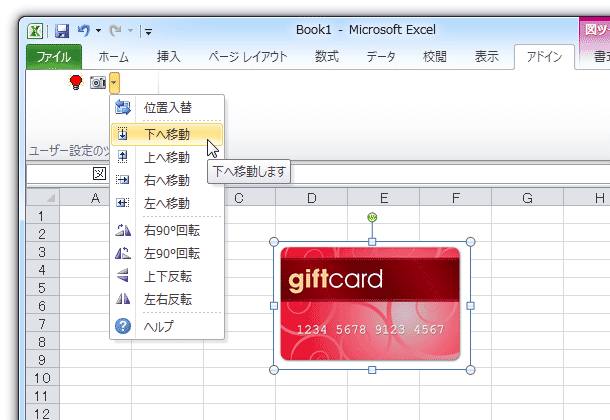The image size is (610, 420).
Task: Click the Name Box showing 図
Action: pos(68,174)
